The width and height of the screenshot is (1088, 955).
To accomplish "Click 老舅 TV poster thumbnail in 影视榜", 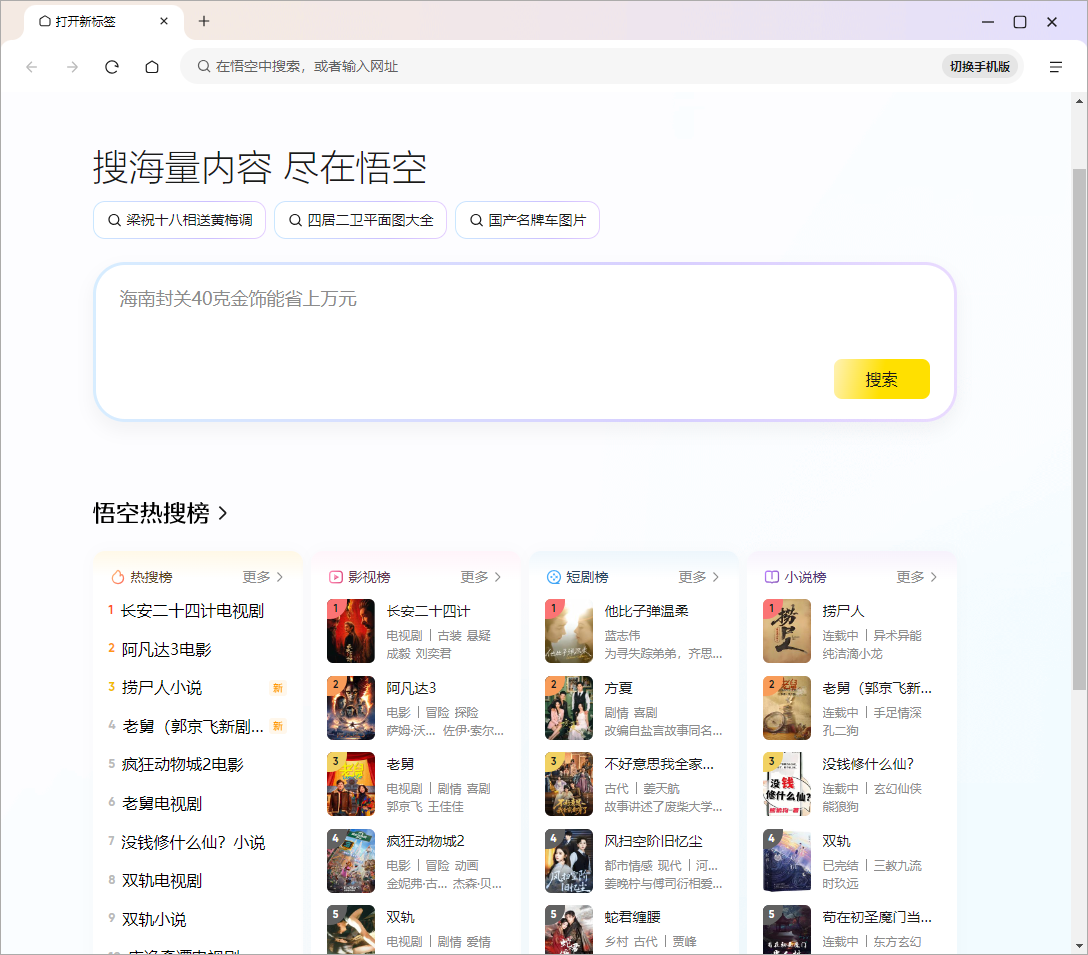I will pos(351,784).
